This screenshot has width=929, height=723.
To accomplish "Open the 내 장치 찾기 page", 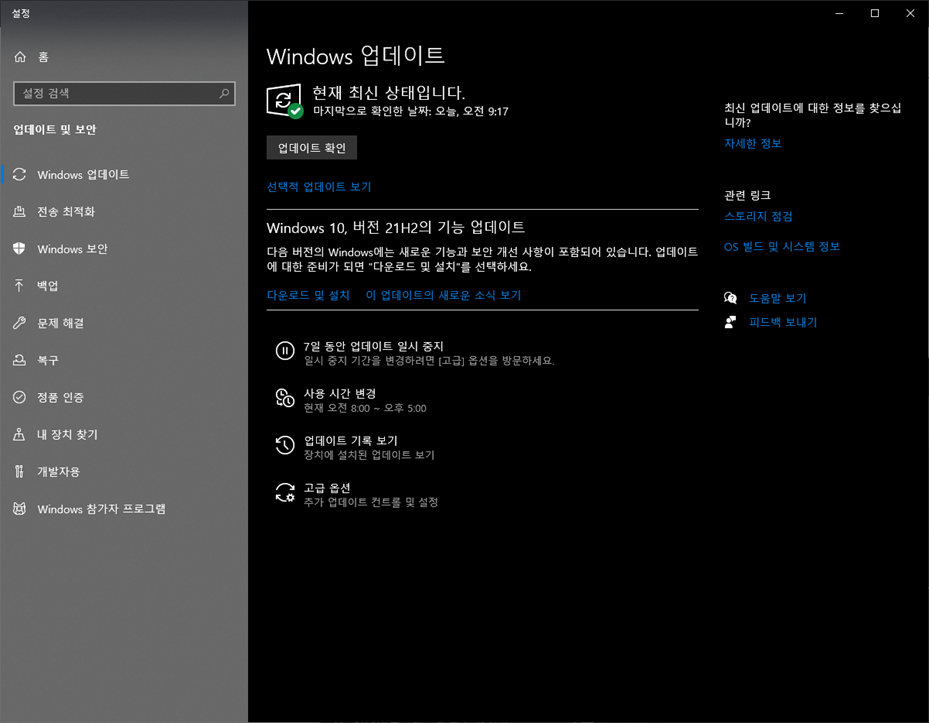I will (x=124, y=434).
